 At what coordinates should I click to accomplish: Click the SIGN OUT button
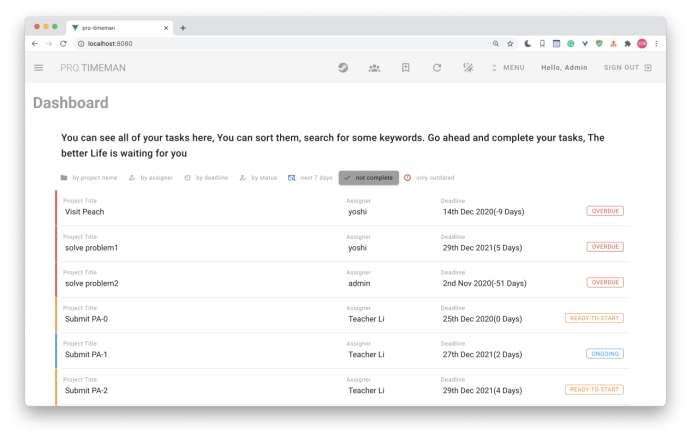pyautogui.click(x=627, y=68)
